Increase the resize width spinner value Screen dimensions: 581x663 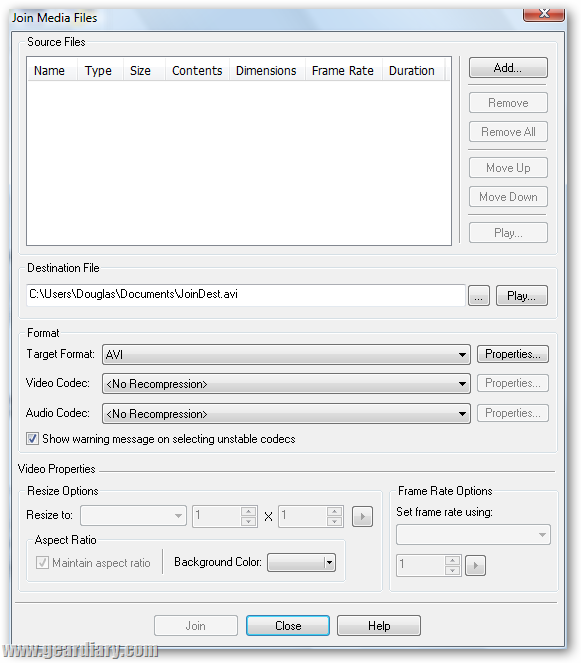click(249, 511)
